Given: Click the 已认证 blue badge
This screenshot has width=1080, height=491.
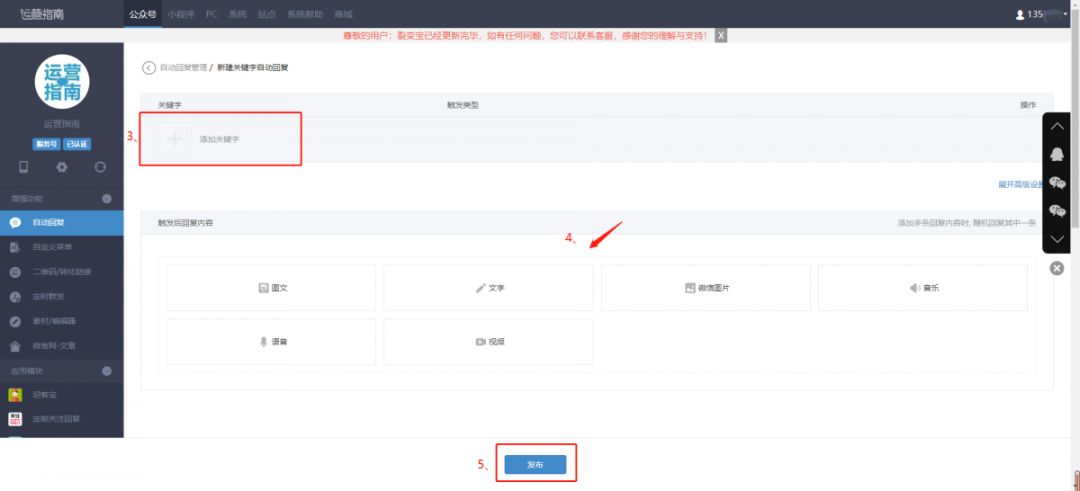Looking at the screenshot, I should [x=77, y=144].
